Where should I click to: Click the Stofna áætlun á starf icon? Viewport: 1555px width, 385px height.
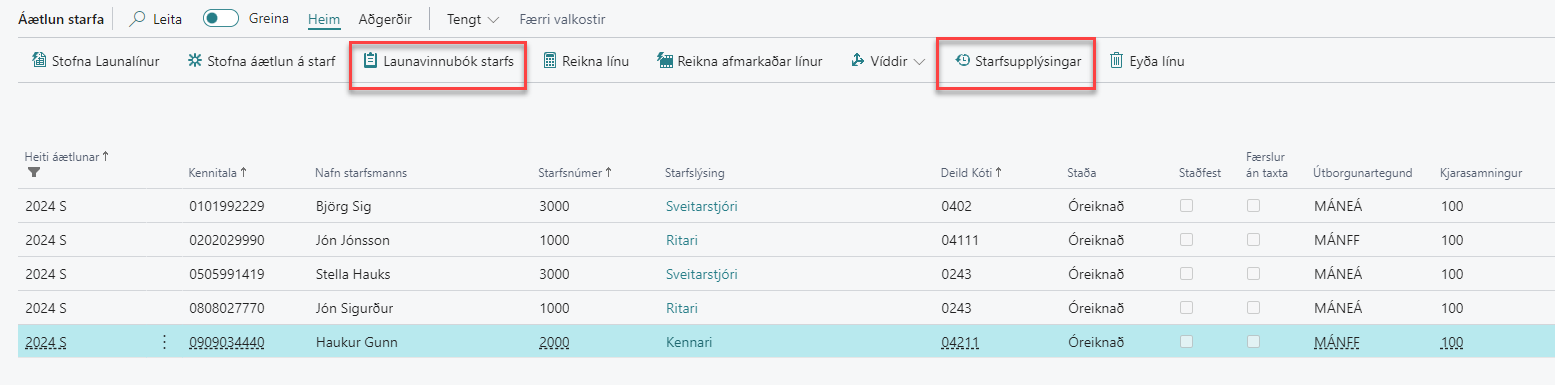pos(195,61)
